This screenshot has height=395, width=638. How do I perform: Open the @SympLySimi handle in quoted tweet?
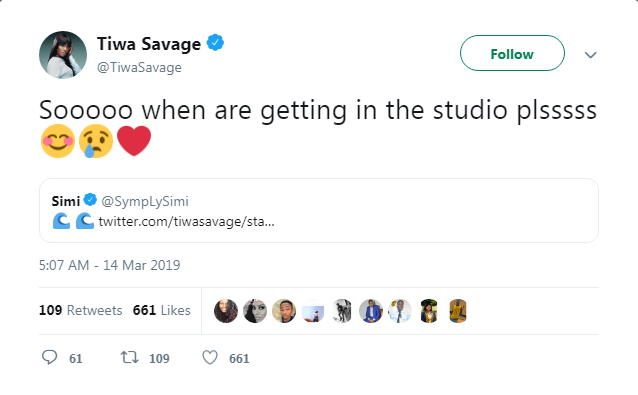click(145, 201)
